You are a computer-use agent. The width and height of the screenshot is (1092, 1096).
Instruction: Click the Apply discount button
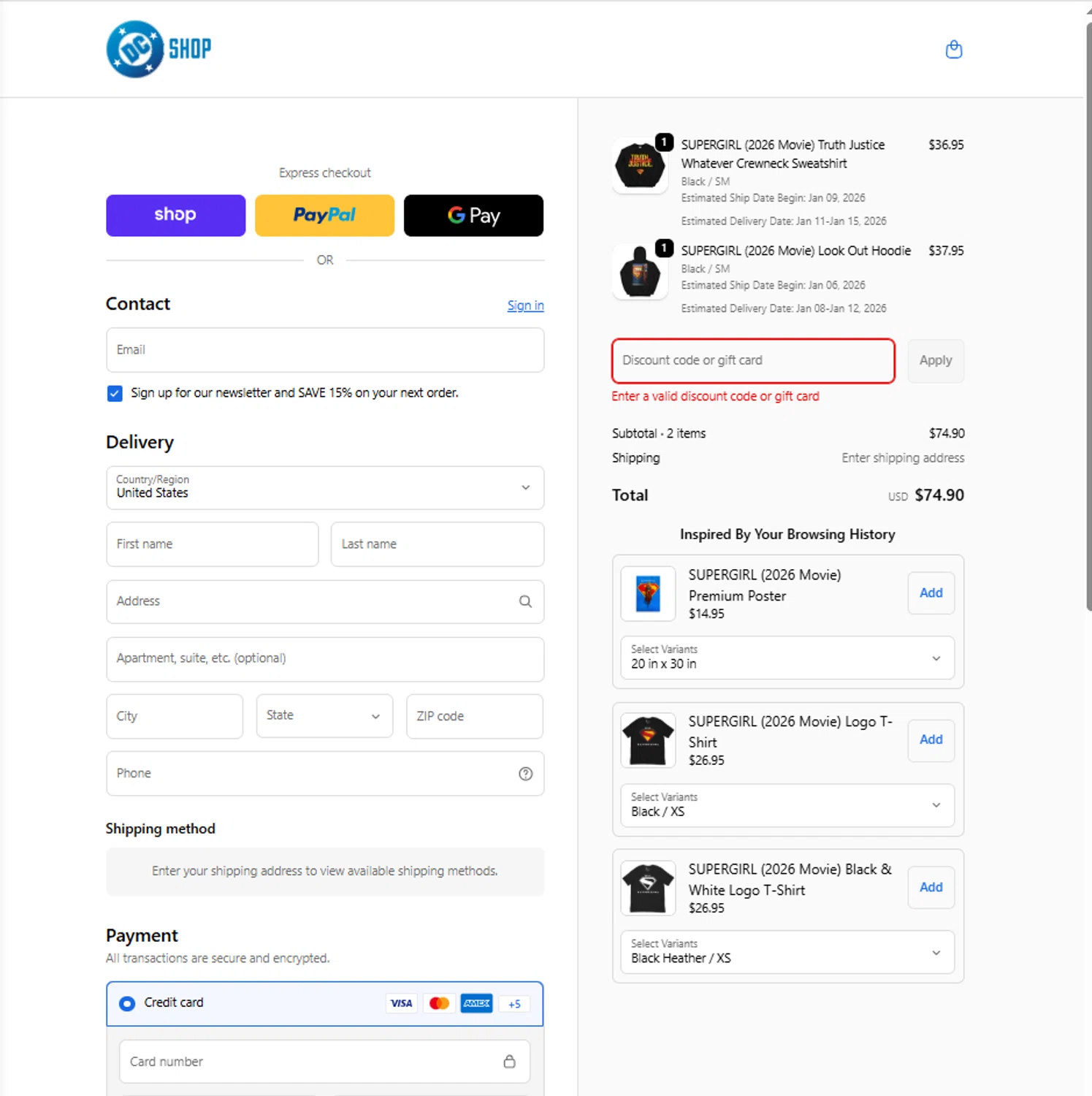936,360
